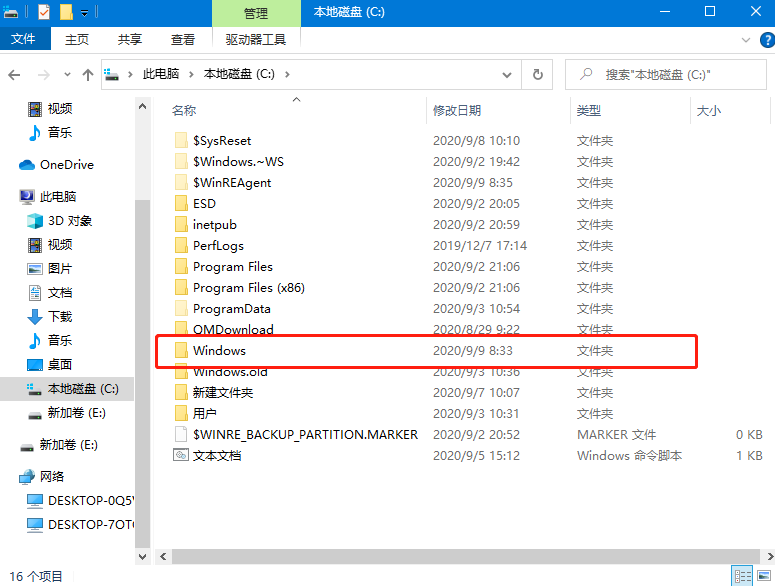This screenshot has height=586, width=775.
Task: Select 网络 in the navigation pane
Action: click(x=42, y=476)
